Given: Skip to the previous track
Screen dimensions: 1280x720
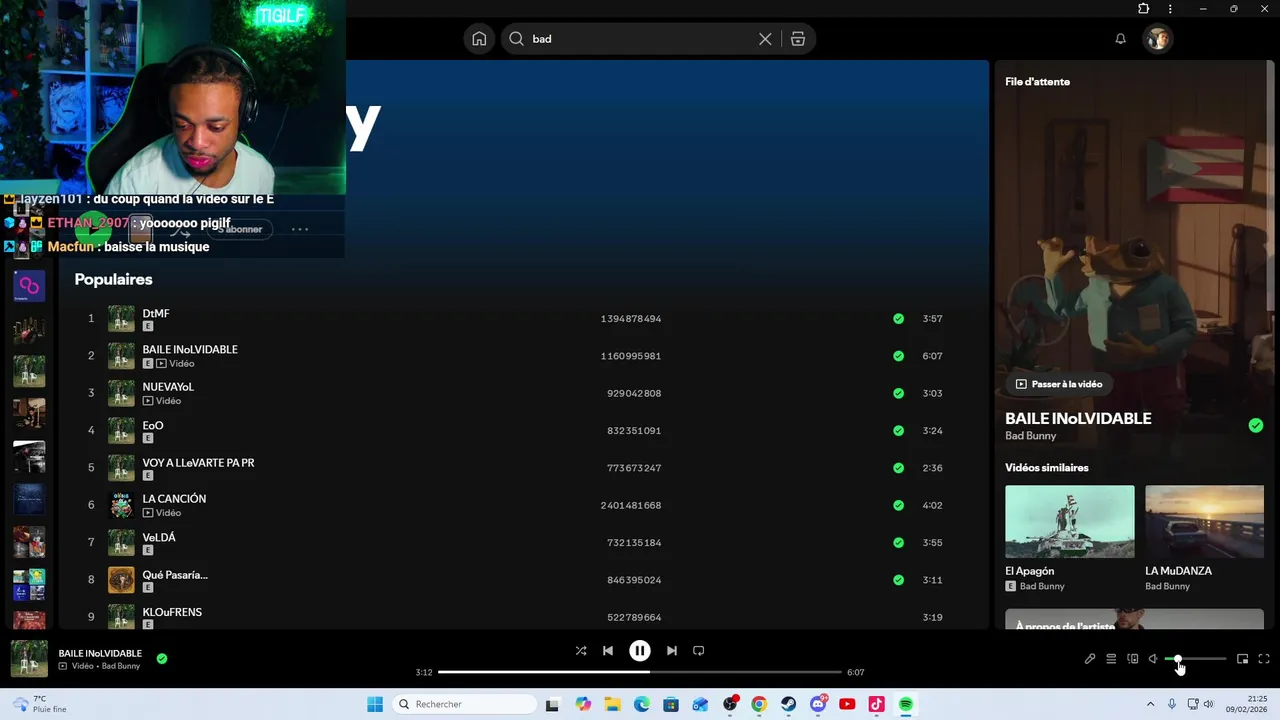Looking at the screenshot, I should (x=608, y=651).
